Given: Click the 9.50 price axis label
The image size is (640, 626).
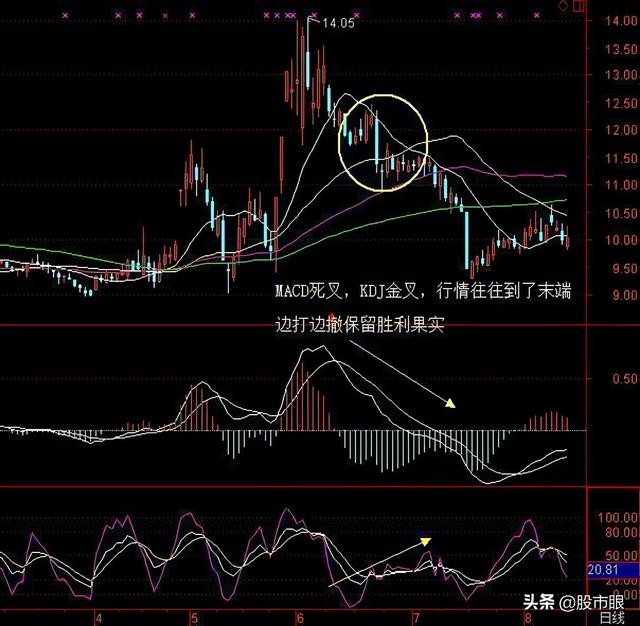Looking at the screenshot, I should 625,269.
